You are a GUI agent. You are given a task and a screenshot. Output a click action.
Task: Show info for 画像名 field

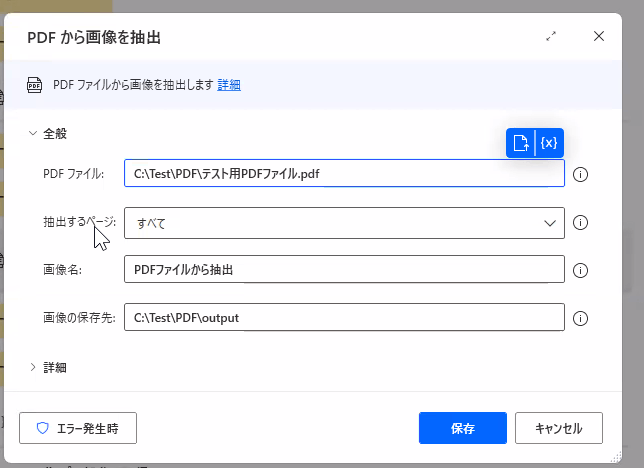click(x=580, y=270)
